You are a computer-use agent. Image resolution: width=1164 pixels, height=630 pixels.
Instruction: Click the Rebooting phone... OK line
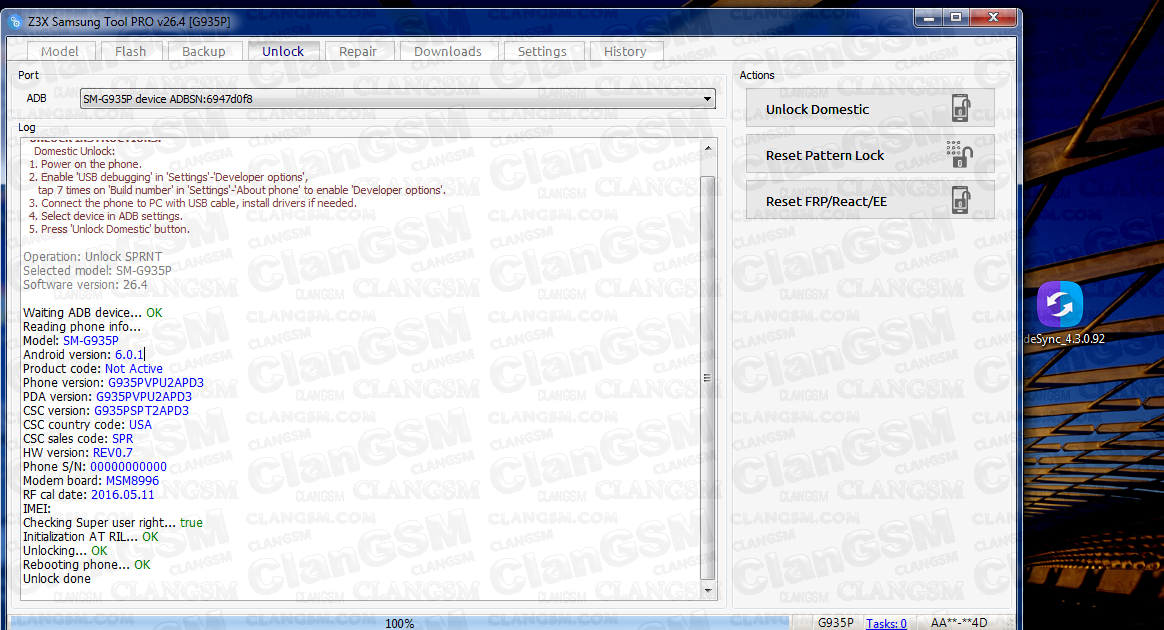click(x=86, y=565)
